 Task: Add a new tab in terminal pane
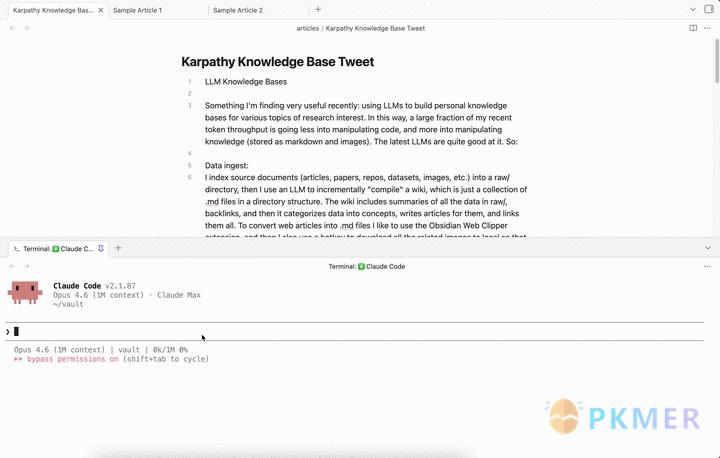(118, 248)
